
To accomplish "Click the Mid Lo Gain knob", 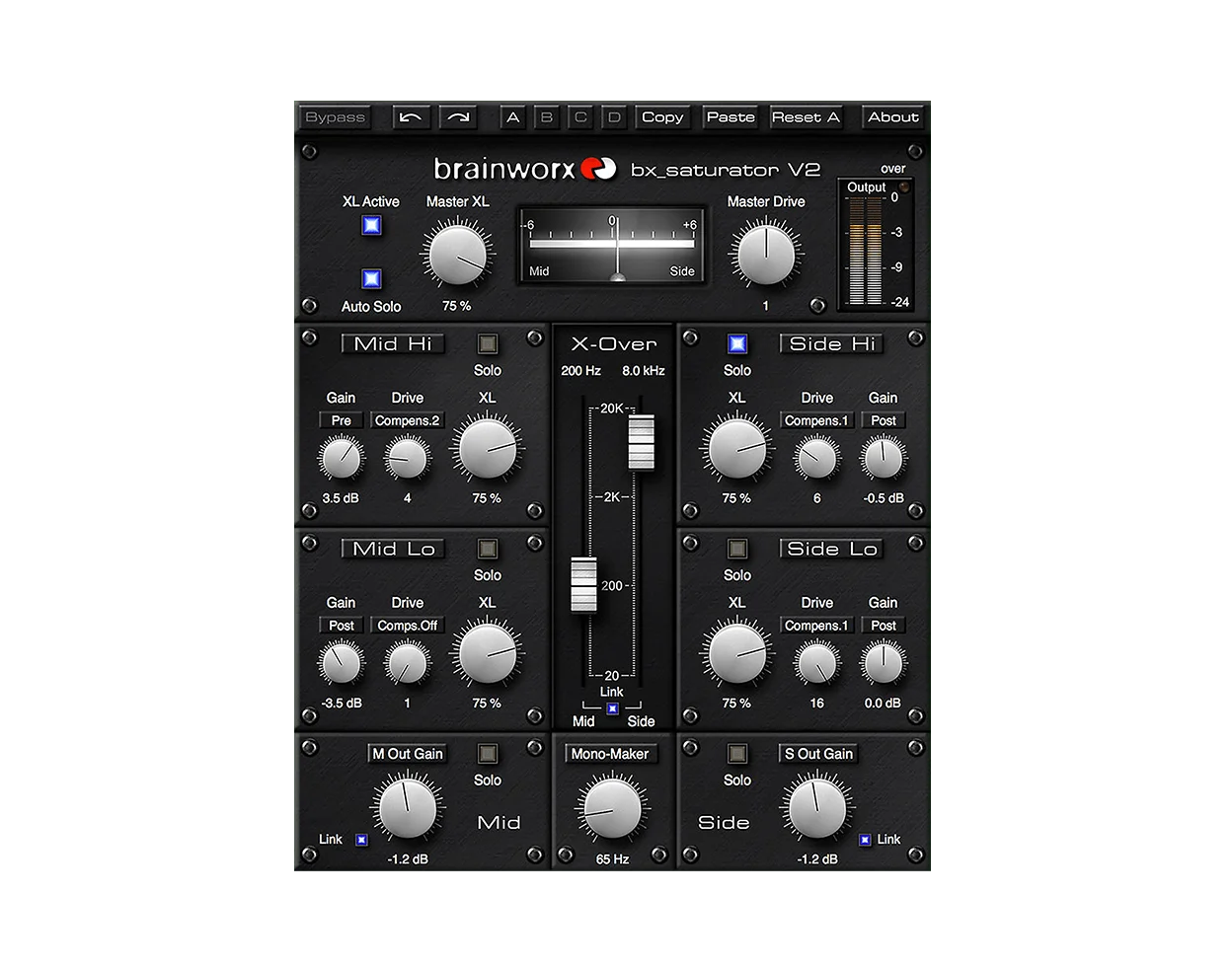I will tap(341, 663).
